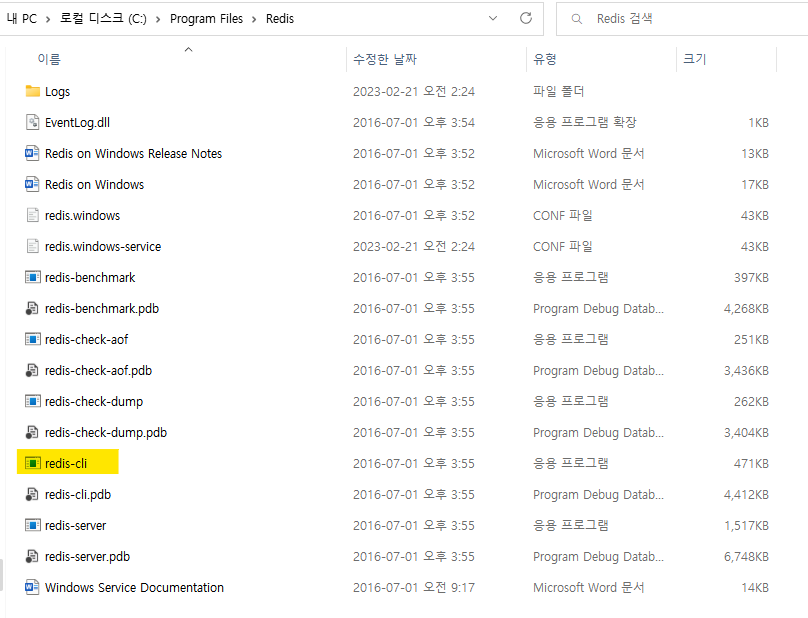The width and height of the screenshot is (808, 618).
Task: Navigate to 로컬 디스크 (C:) breadcrumb
Action: click(x=103, y=19)
